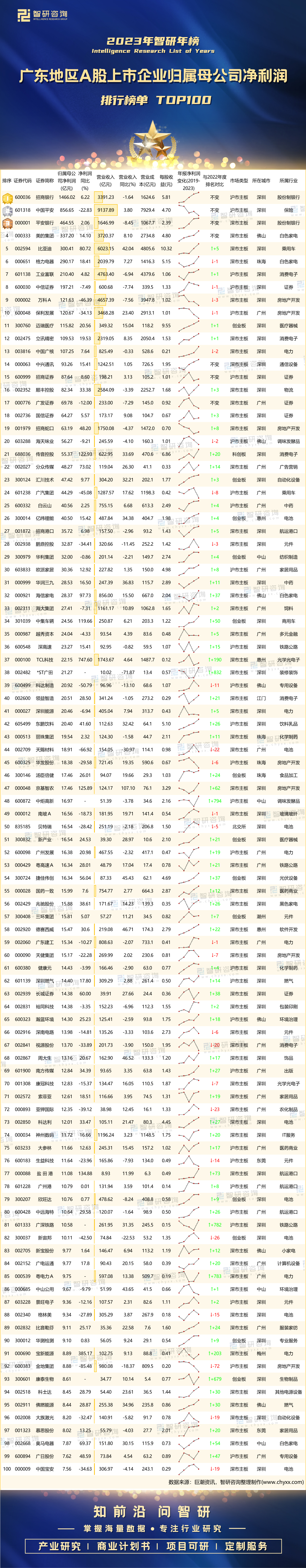Click the trend sparkline in 比亚迪 row

189,249
